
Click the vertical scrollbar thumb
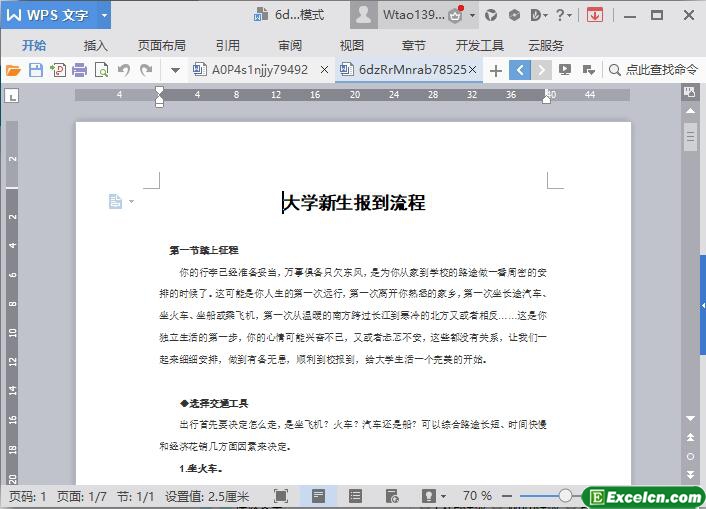coord(690,135)
